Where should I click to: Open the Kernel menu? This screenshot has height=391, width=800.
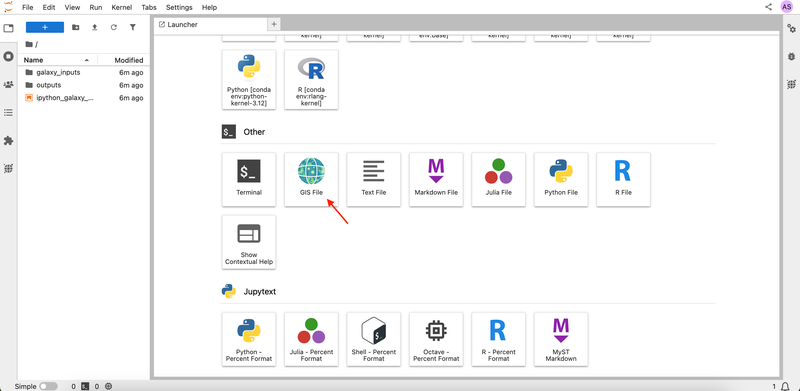tap(122, 8)
